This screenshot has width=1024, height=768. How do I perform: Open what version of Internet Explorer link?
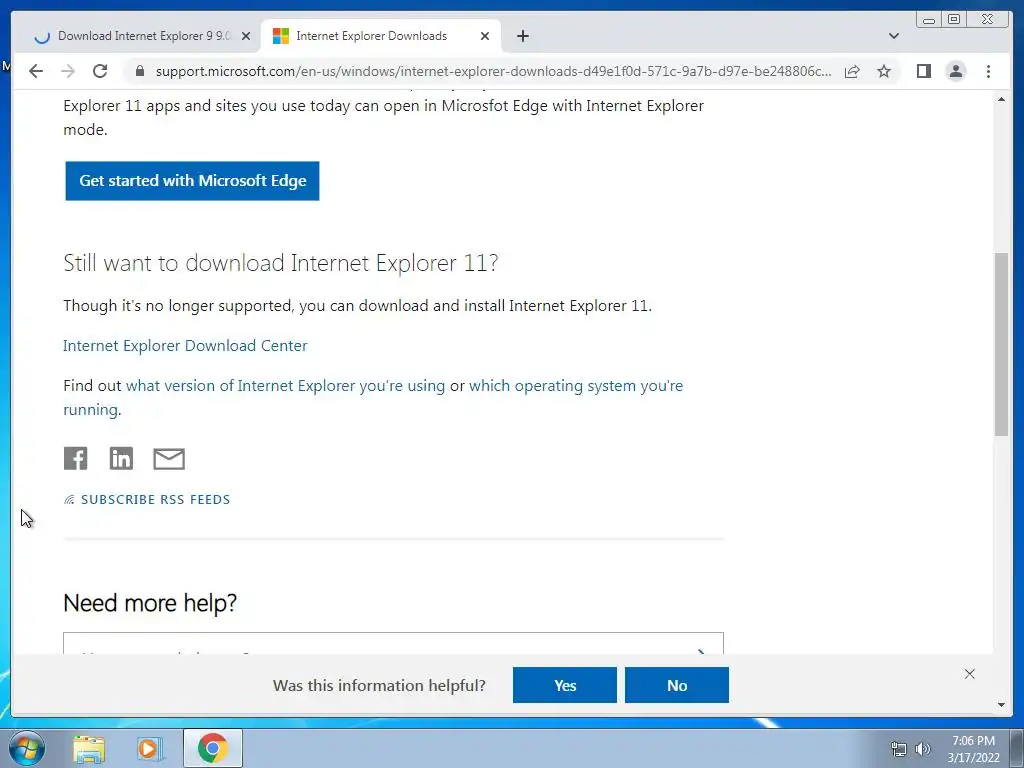(285, 385)
